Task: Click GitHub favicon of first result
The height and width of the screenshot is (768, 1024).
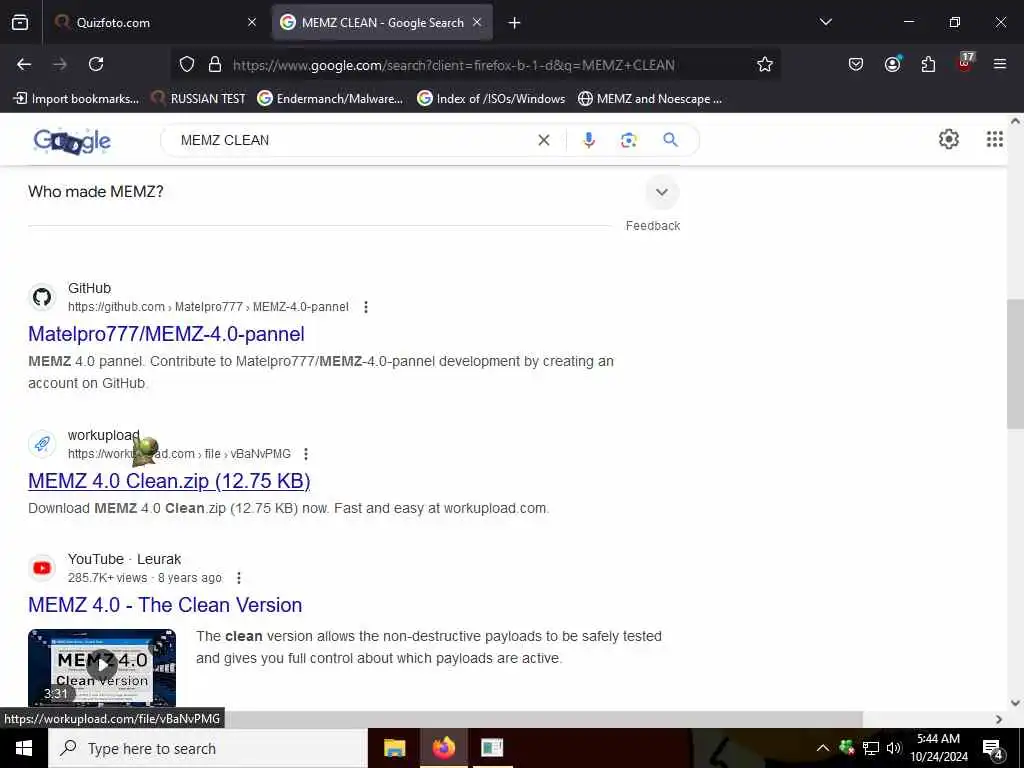Action: [x=42, y=297]
